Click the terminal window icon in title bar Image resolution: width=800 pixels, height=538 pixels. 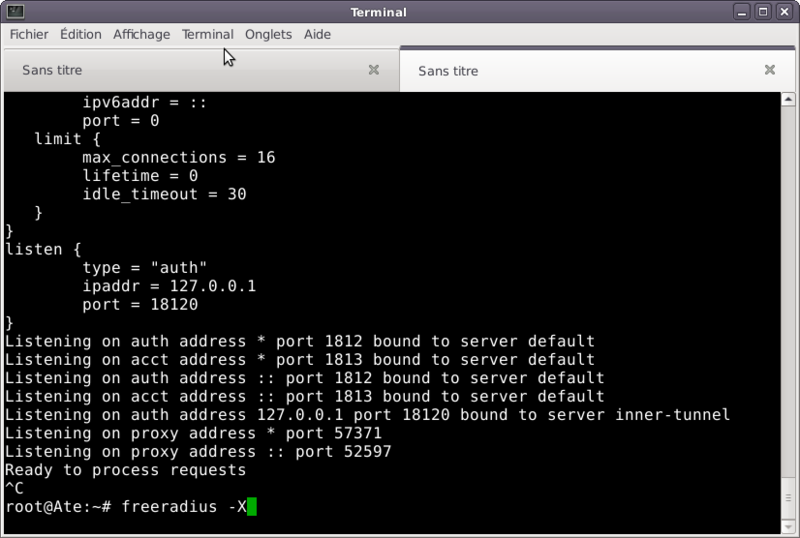click(15, 11)
